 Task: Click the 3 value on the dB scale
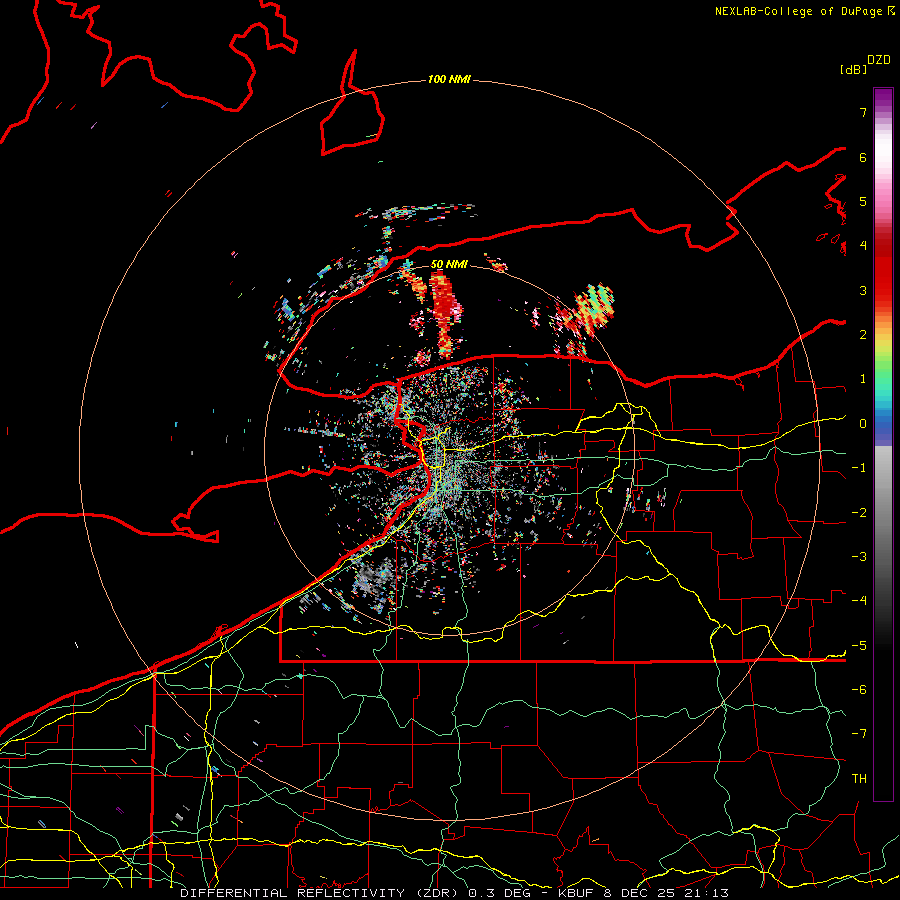[x=863, y=290]
